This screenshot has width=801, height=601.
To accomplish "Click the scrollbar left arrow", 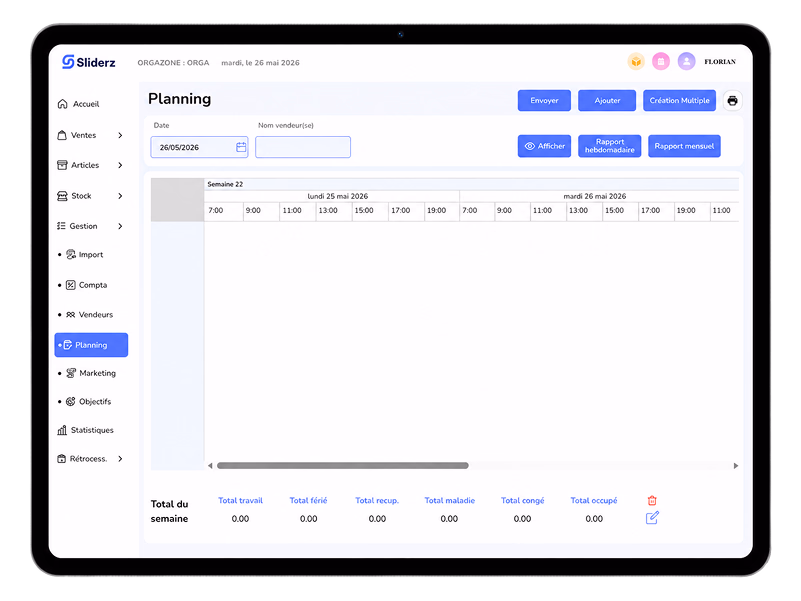I will (210, 466).
